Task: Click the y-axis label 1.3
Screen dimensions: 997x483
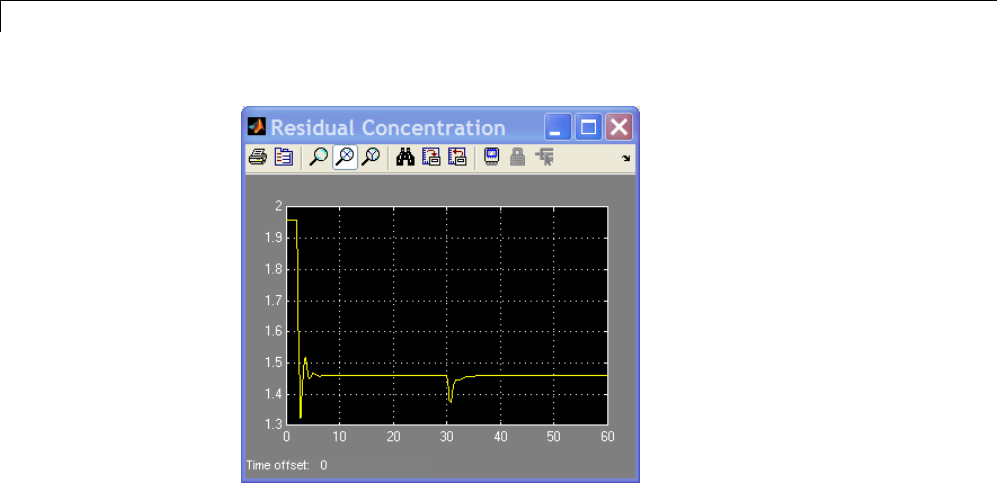Action: click(x=274, y=425)
